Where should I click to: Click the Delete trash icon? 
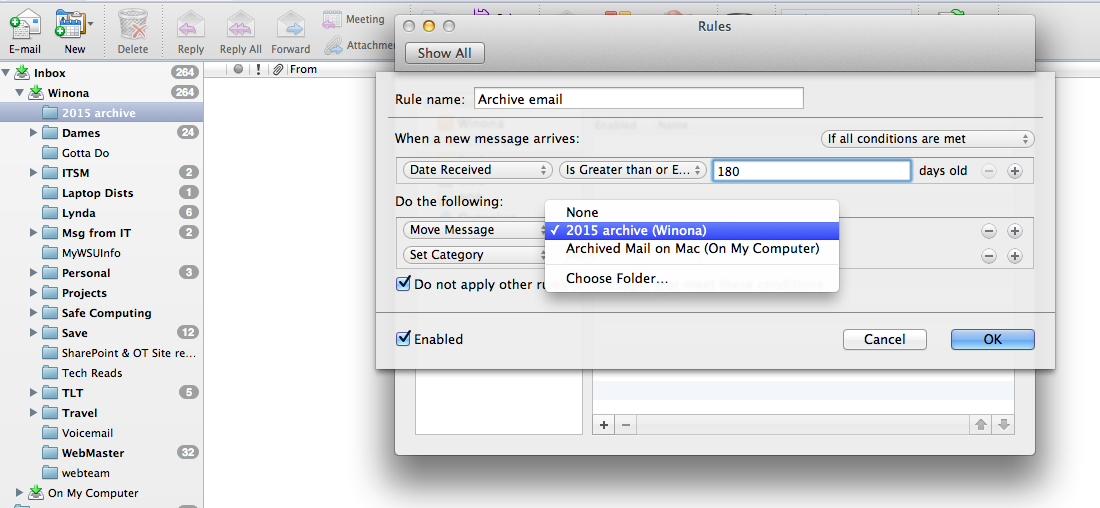click(x=133, y=24)
